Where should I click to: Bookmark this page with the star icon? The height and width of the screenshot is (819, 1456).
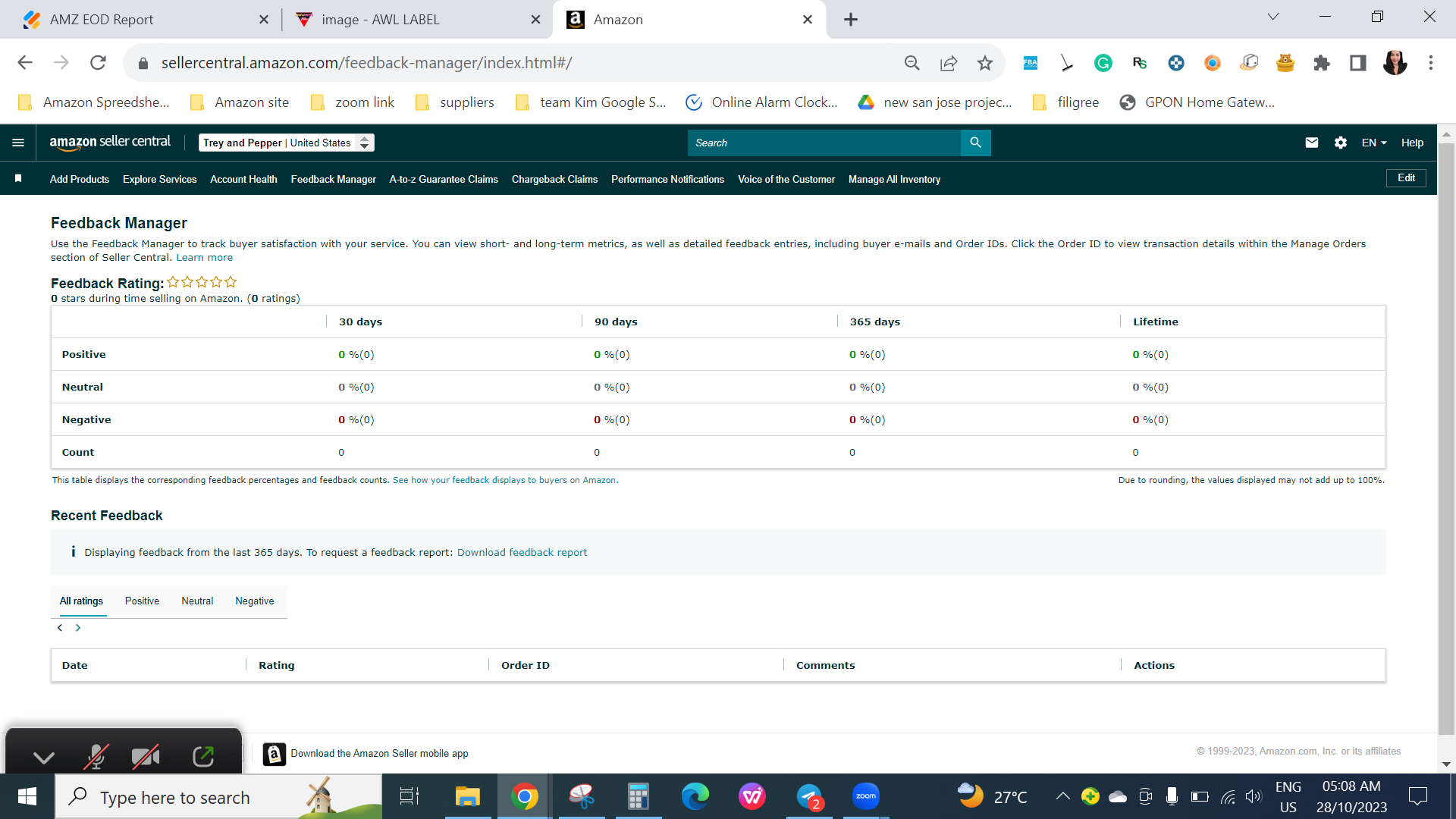pyautogui.click(x=985, y=63)
